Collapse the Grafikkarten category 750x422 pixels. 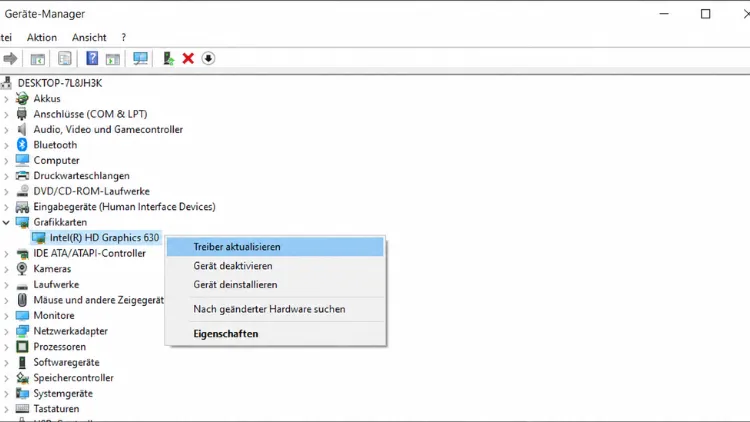6,222
